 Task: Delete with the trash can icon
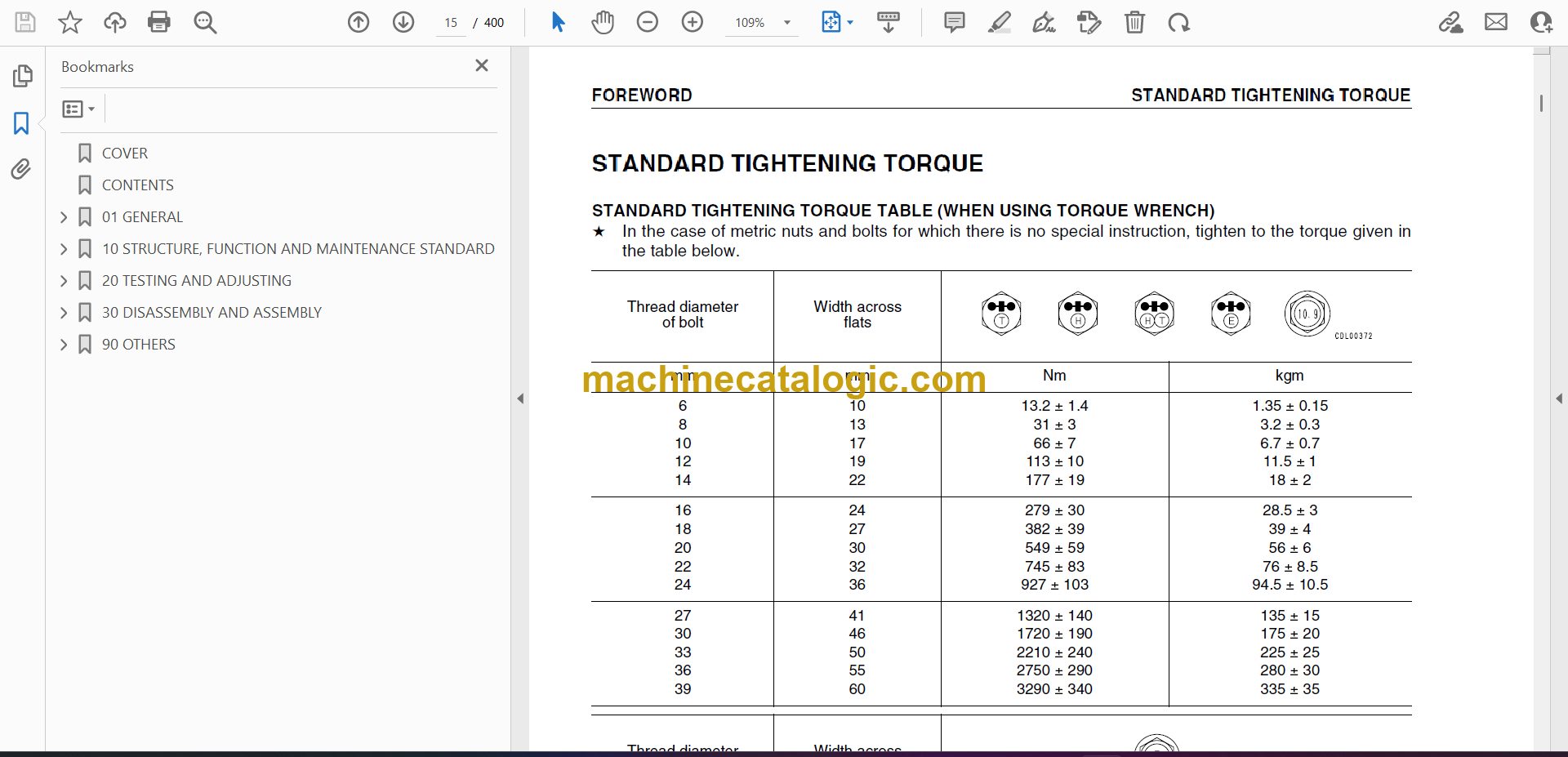pos(1134,22)
